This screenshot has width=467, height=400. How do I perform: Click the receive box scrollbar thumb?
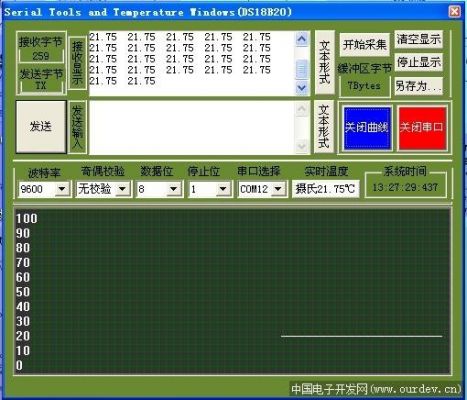(301, 69)
